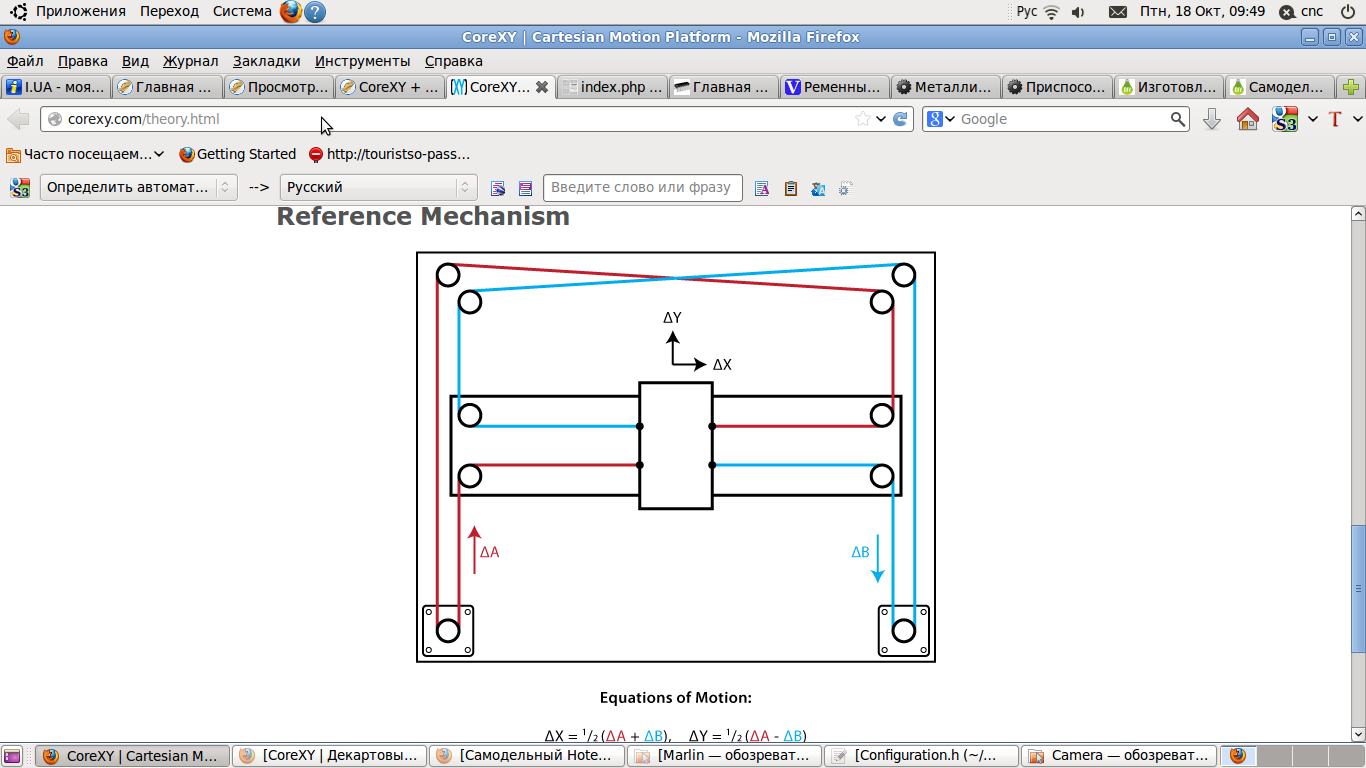
Task: Click the first icon after the Русский dropdown
Action: [498, 188]
